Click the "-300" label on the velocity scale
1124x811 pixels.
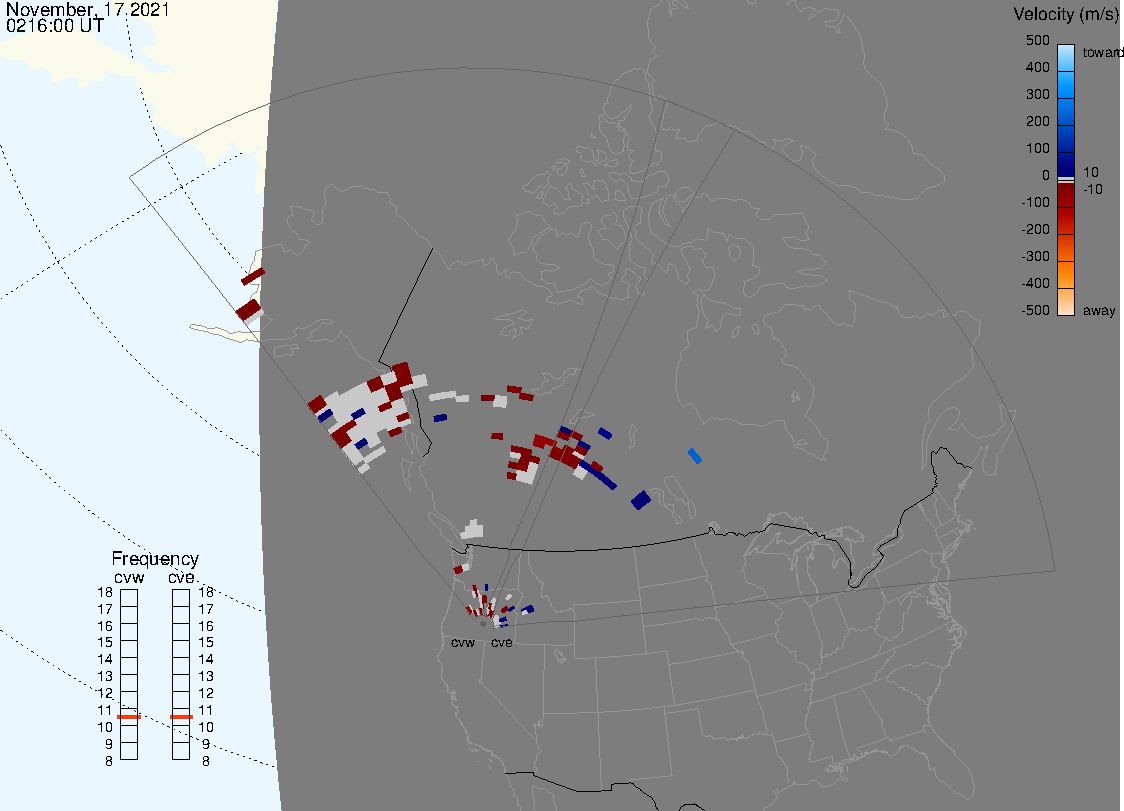[x=1035, y=257]
